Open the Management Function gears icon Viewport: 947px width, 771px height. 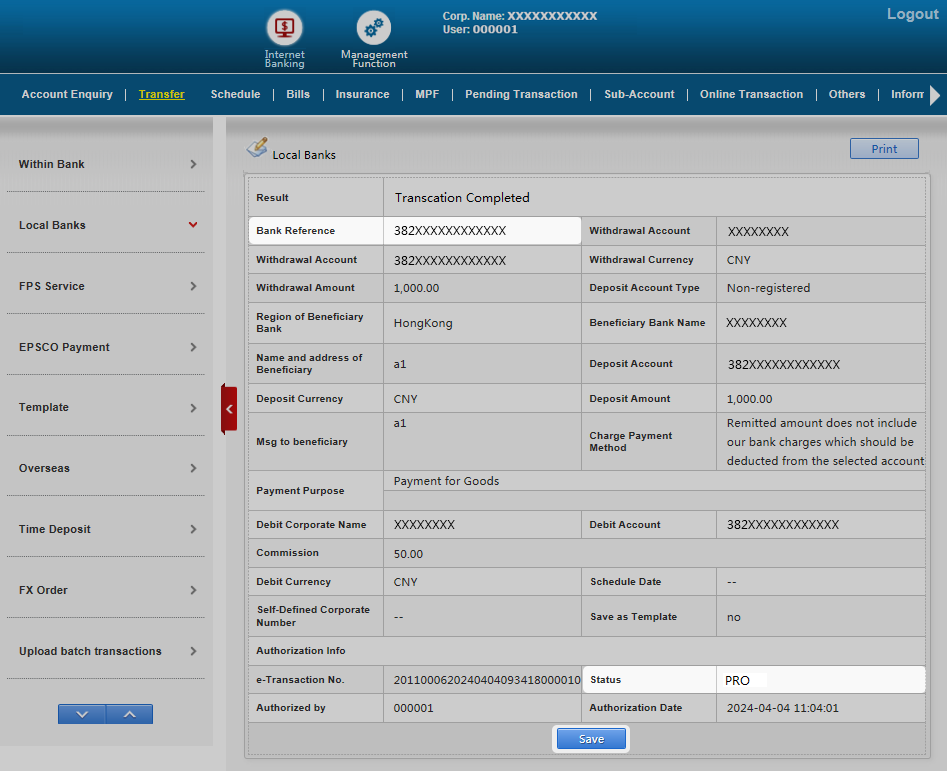[x=374, y=27]
